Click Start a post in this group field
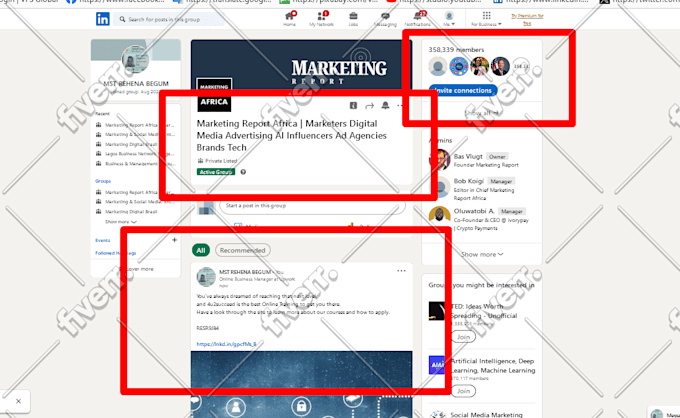This screenshot has width=680, height=418. coord(312,206)
